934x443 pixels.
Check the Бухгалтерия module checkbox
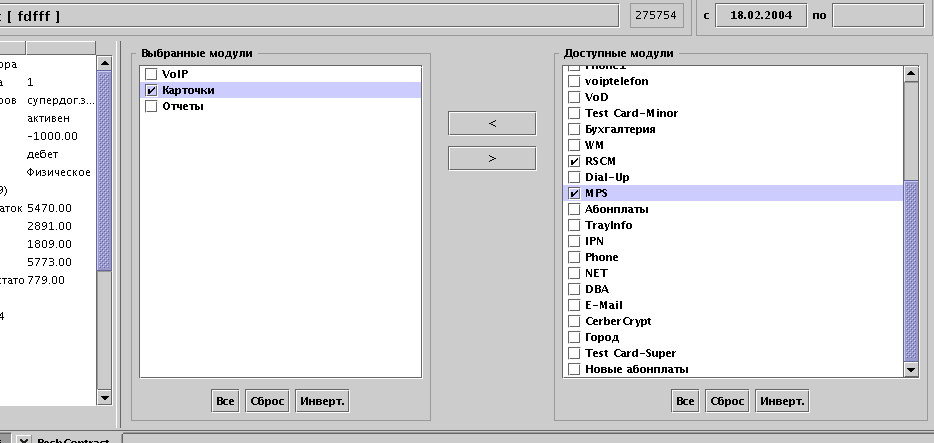tap(574, 129)
